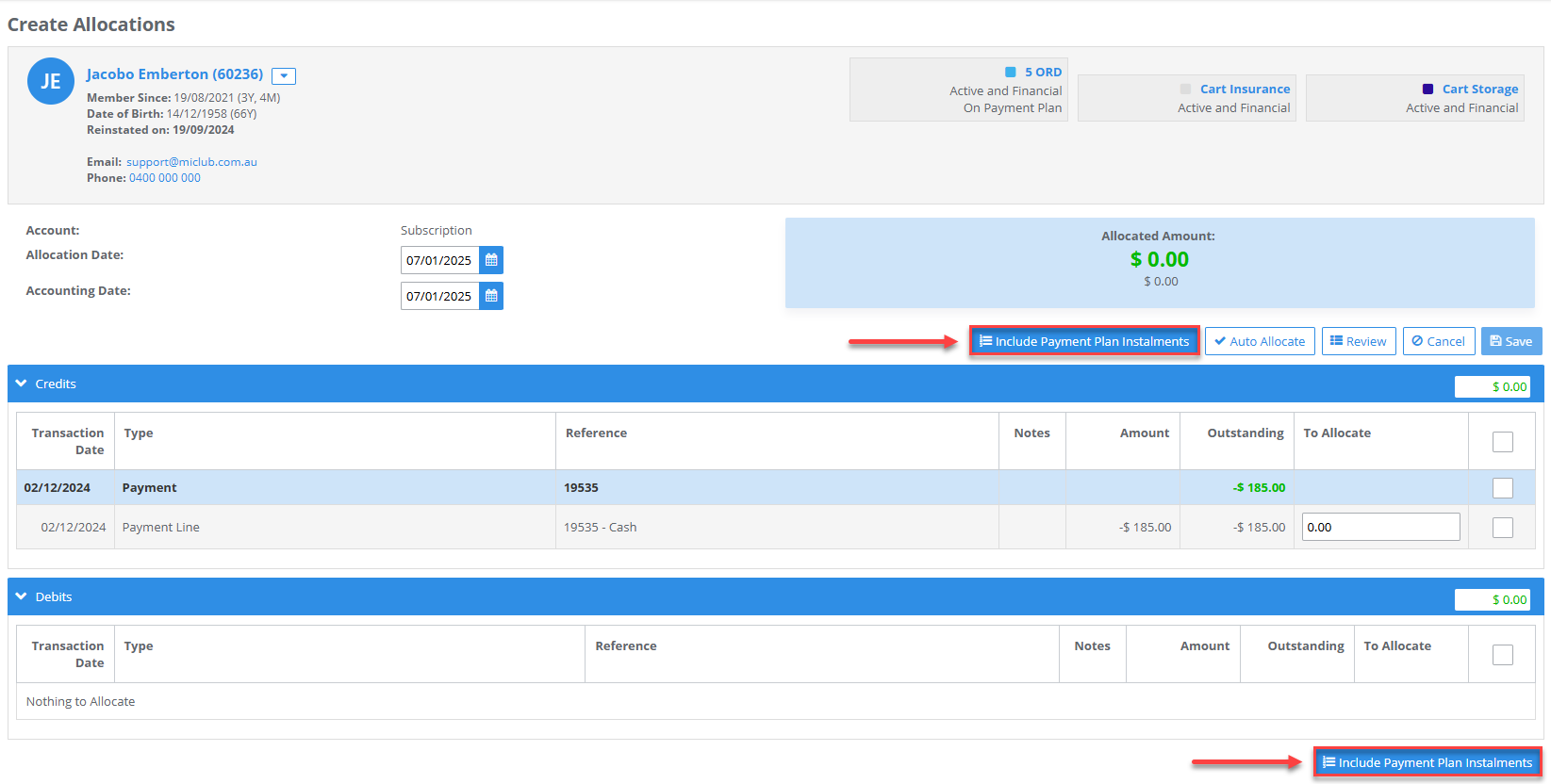
Task: Select the Payment row dated 02/12/2024
Action: click(x=775, y=488)
